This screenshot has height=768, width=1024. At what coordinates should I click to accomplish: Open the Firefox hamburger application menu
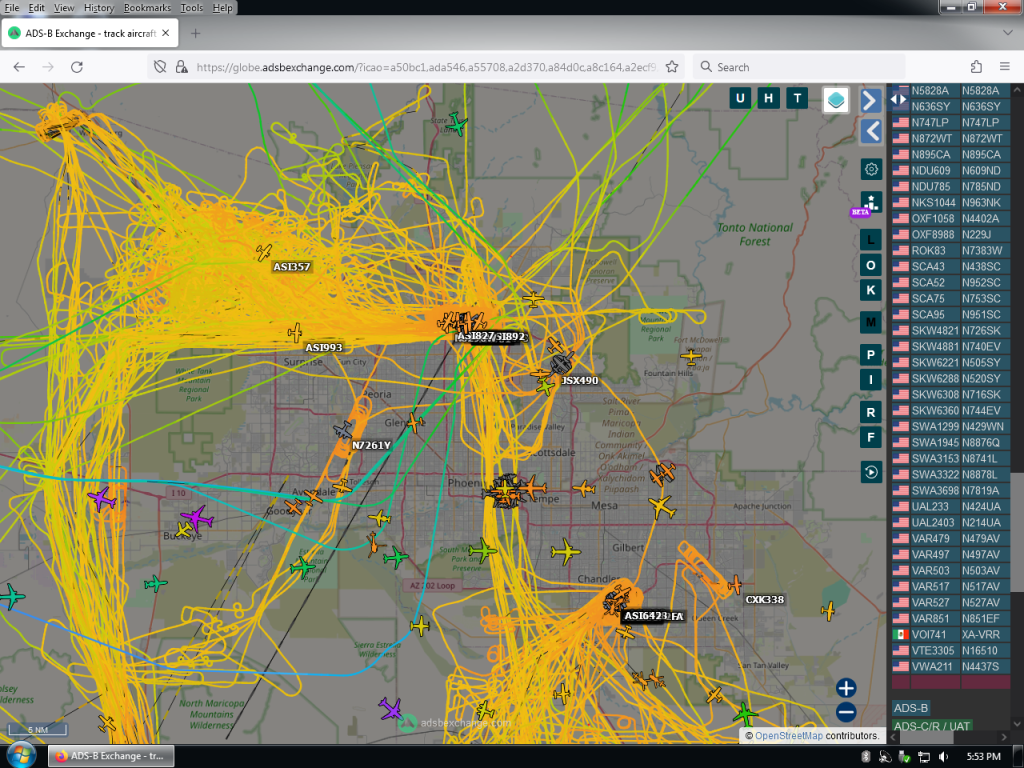tap(1005, 67)
